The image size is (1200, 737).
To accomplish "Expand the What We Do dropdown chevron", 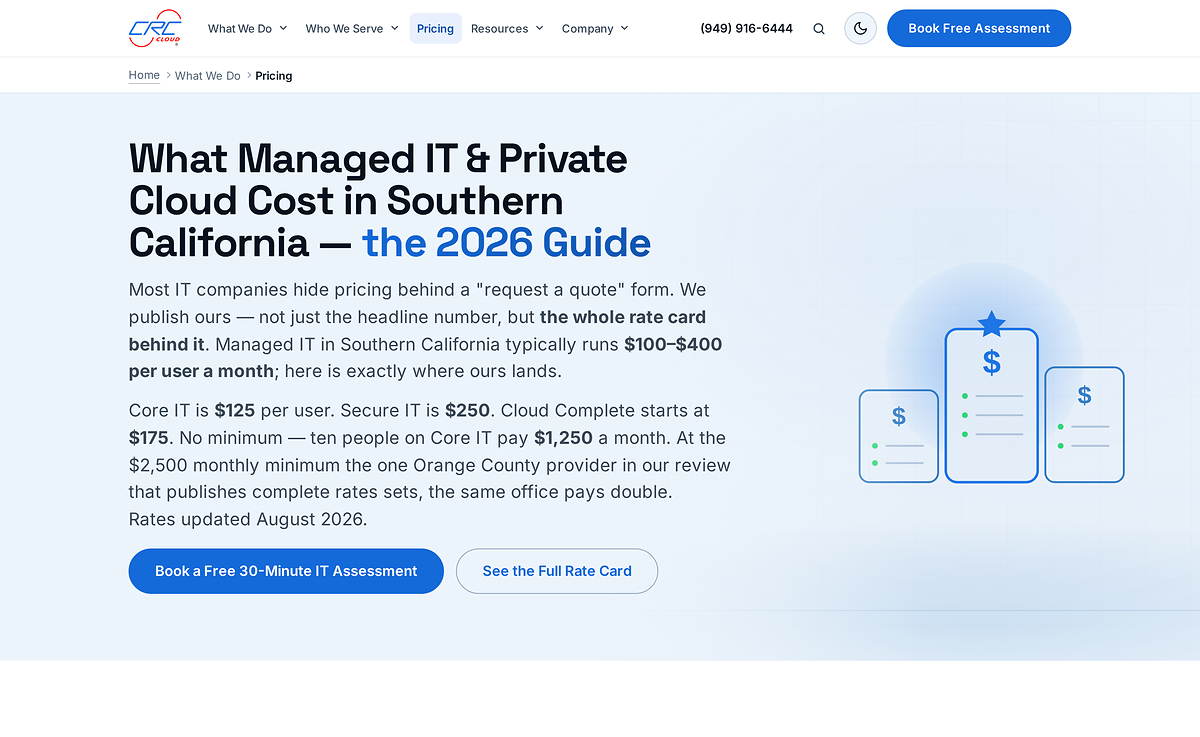I will 283,28.
